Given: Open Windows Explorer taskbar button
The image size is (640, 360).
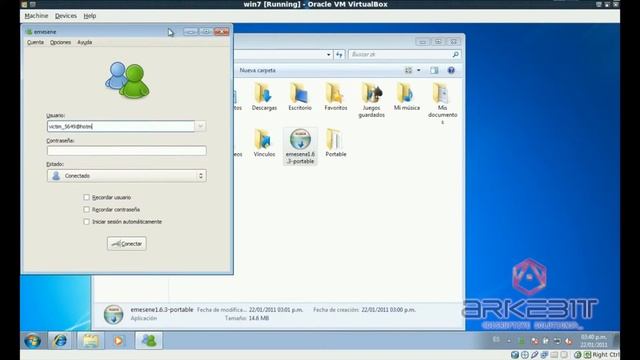Looking at the screenshot, I should [x=90, y=340].
